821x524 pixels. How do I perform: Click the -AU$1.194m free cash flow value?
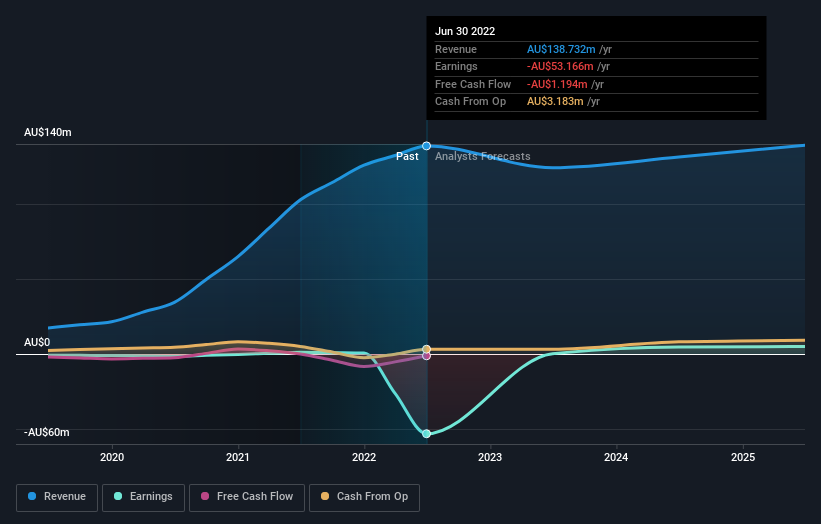pos(557,84)
